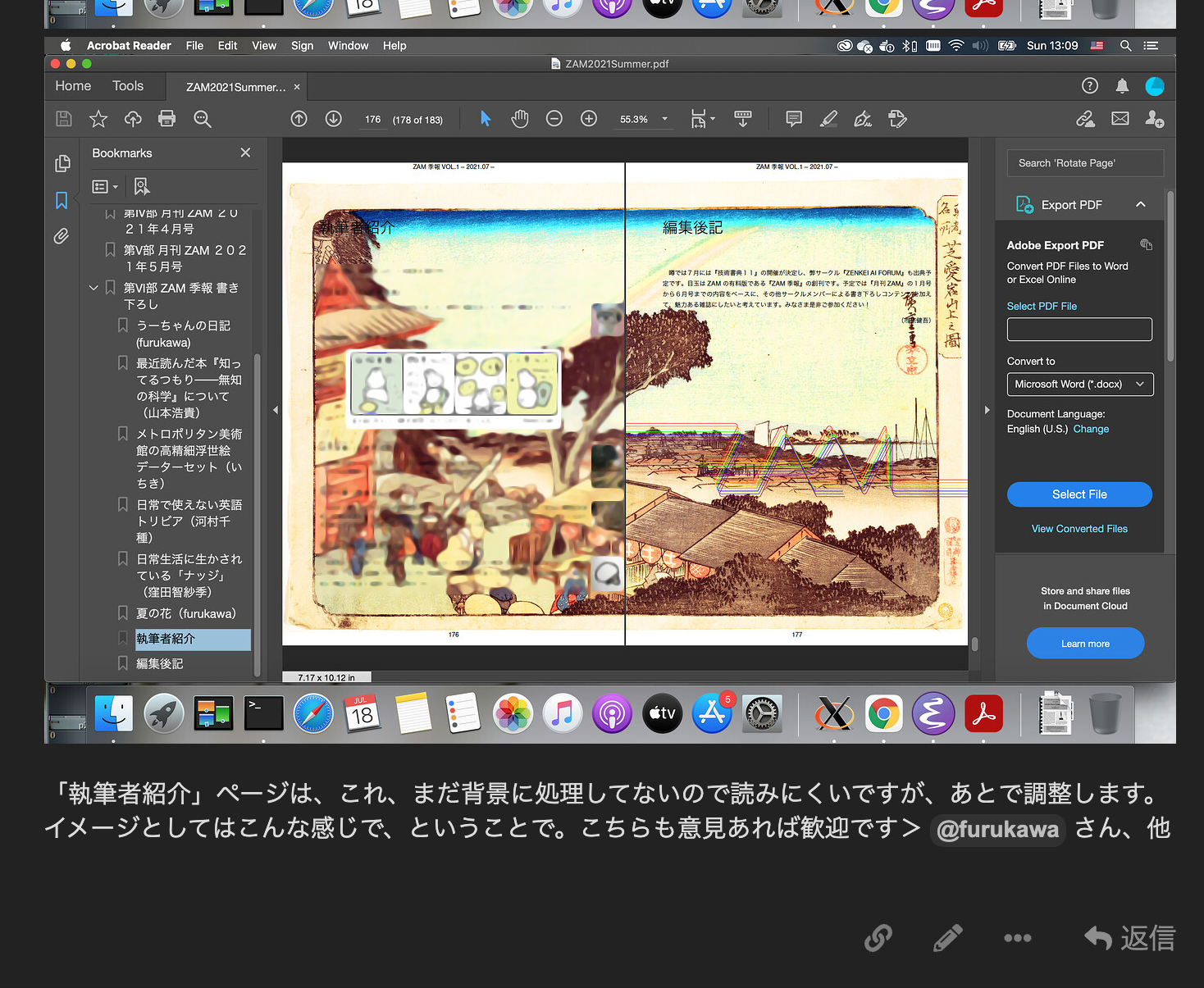The height and width of the screenshot is (988, 1204).
Task: Print the document with the printer icon
Action: (x=167, y=119)
